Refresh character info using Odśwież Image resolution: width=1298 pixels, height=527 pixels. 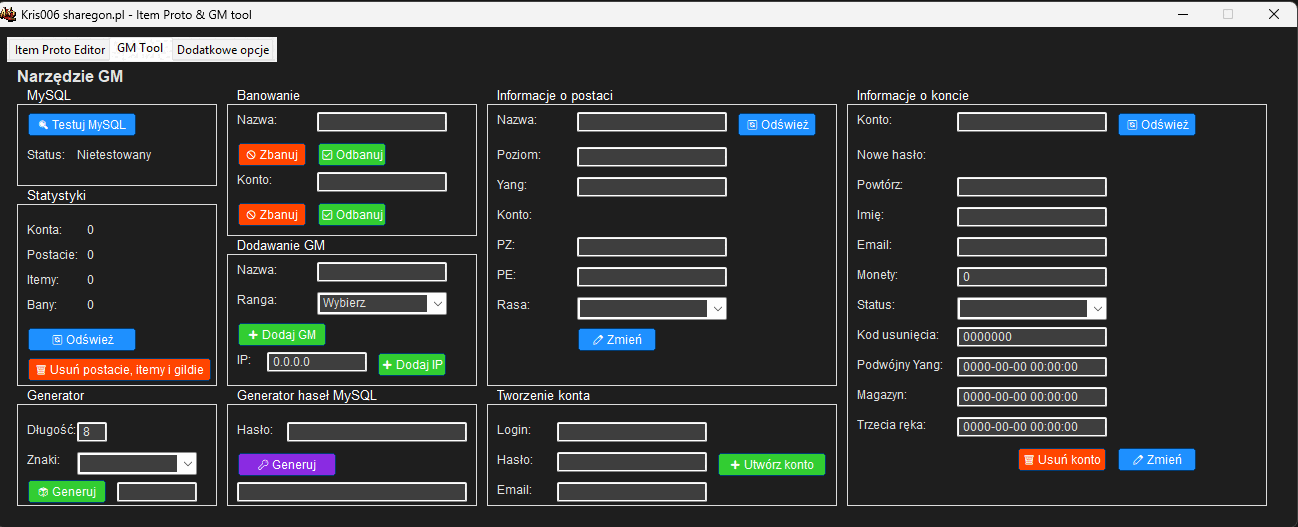[x=777, y=125]
